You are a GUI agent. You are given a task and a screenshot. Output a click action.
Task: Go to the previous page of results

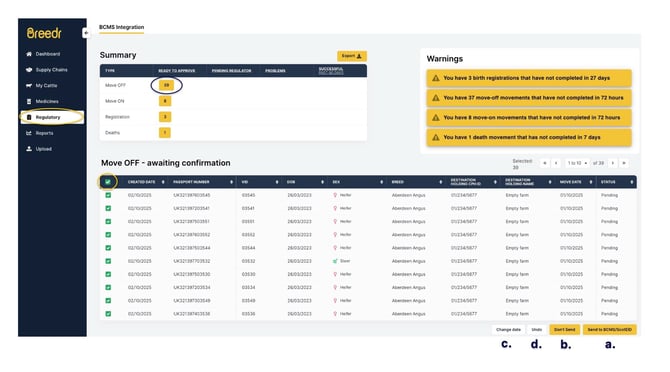[556, 163]
